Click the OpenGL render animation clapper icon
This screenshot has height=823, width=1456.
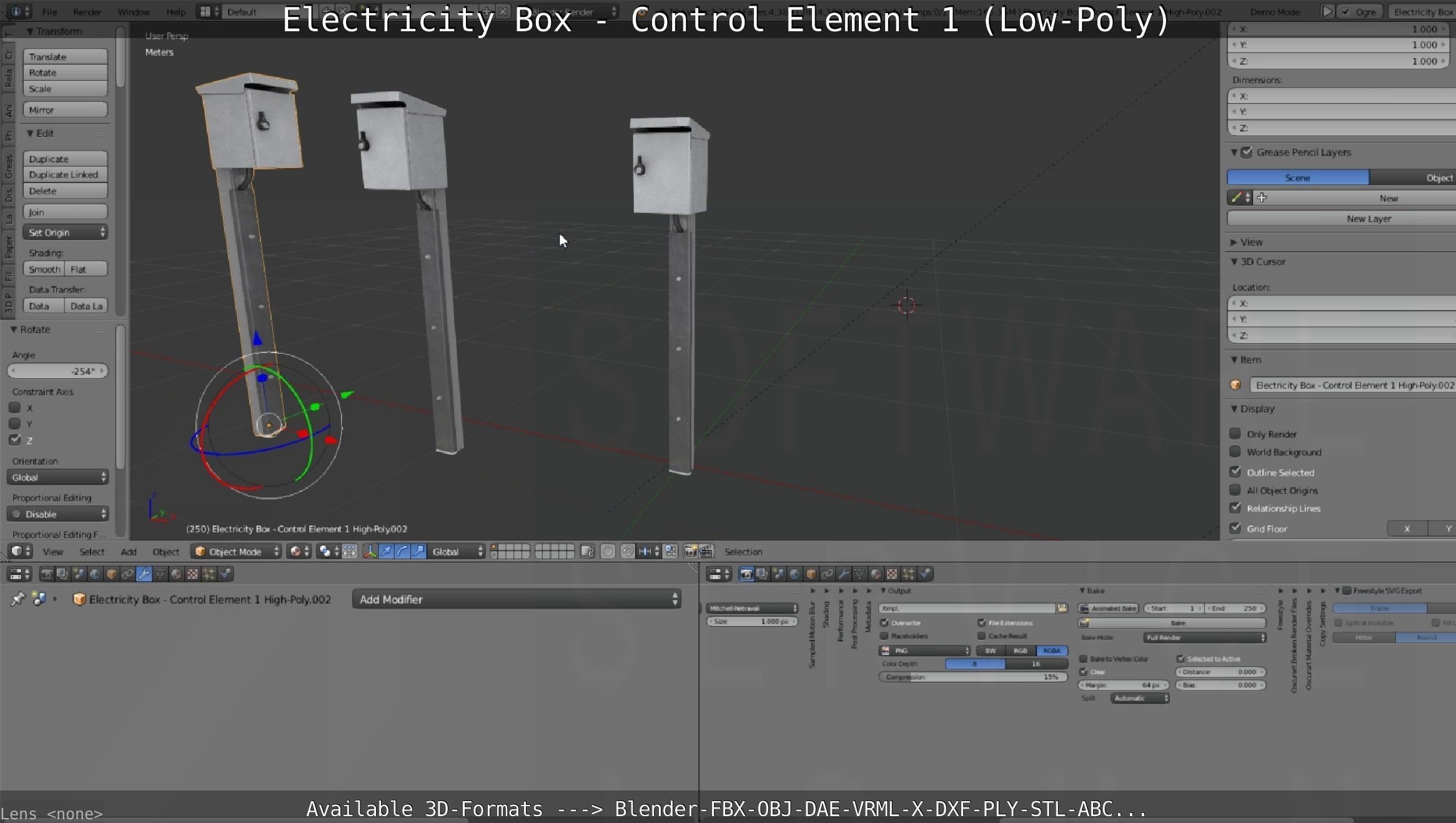(706, 551)
